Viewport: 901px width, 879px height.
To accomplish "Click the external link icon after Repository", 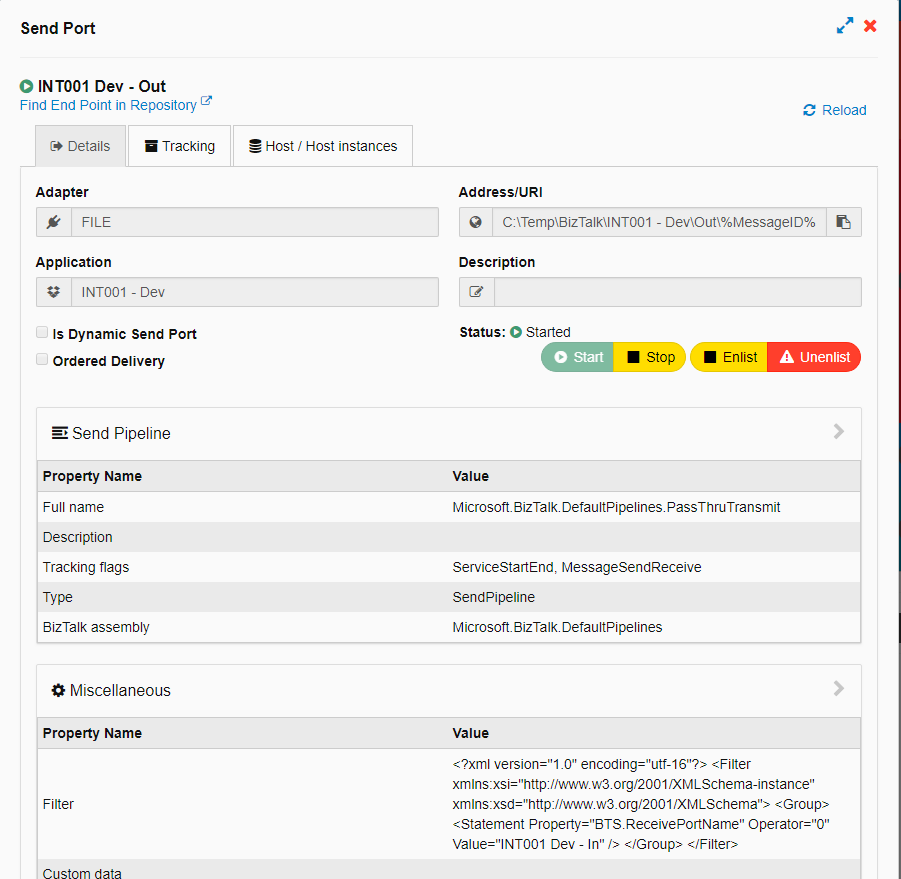I will click(x=206, y=101).
